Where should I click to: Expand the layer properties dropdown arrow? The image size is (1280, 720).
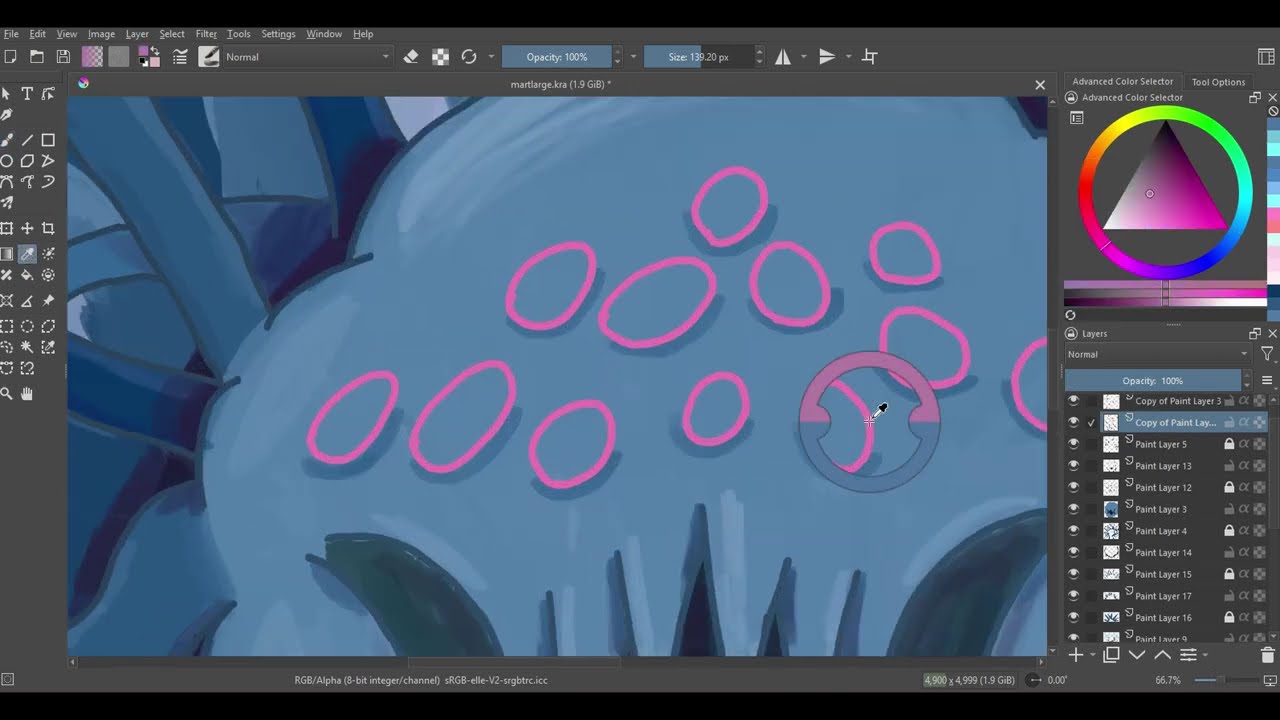(x=1205, y=655)
